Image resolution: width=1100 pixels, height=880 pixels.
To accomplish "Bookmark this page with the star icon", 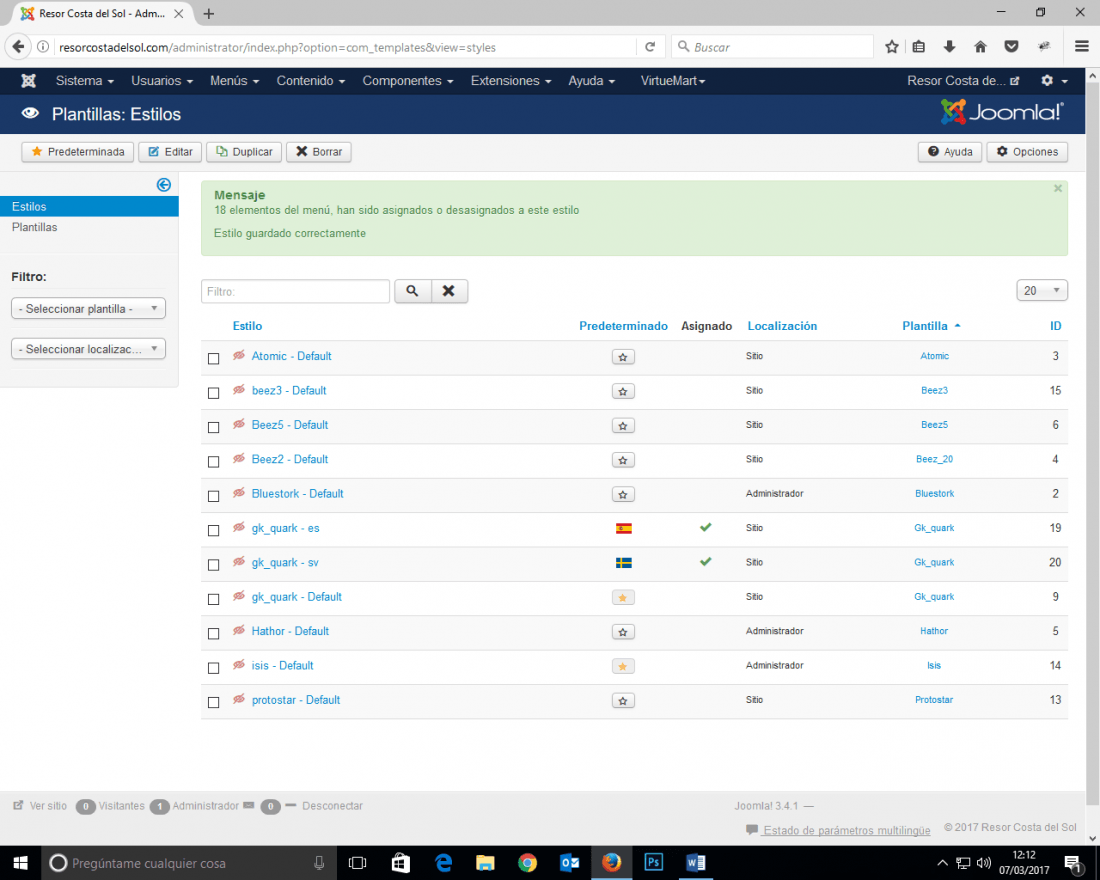I will [x=892, y=47].
